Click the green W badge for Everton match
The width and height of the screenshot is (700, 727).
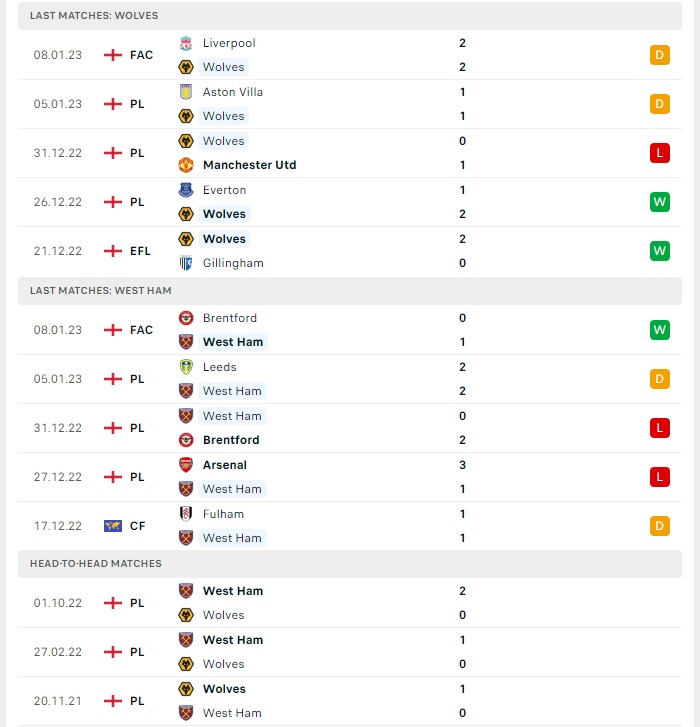coord(660,202)
